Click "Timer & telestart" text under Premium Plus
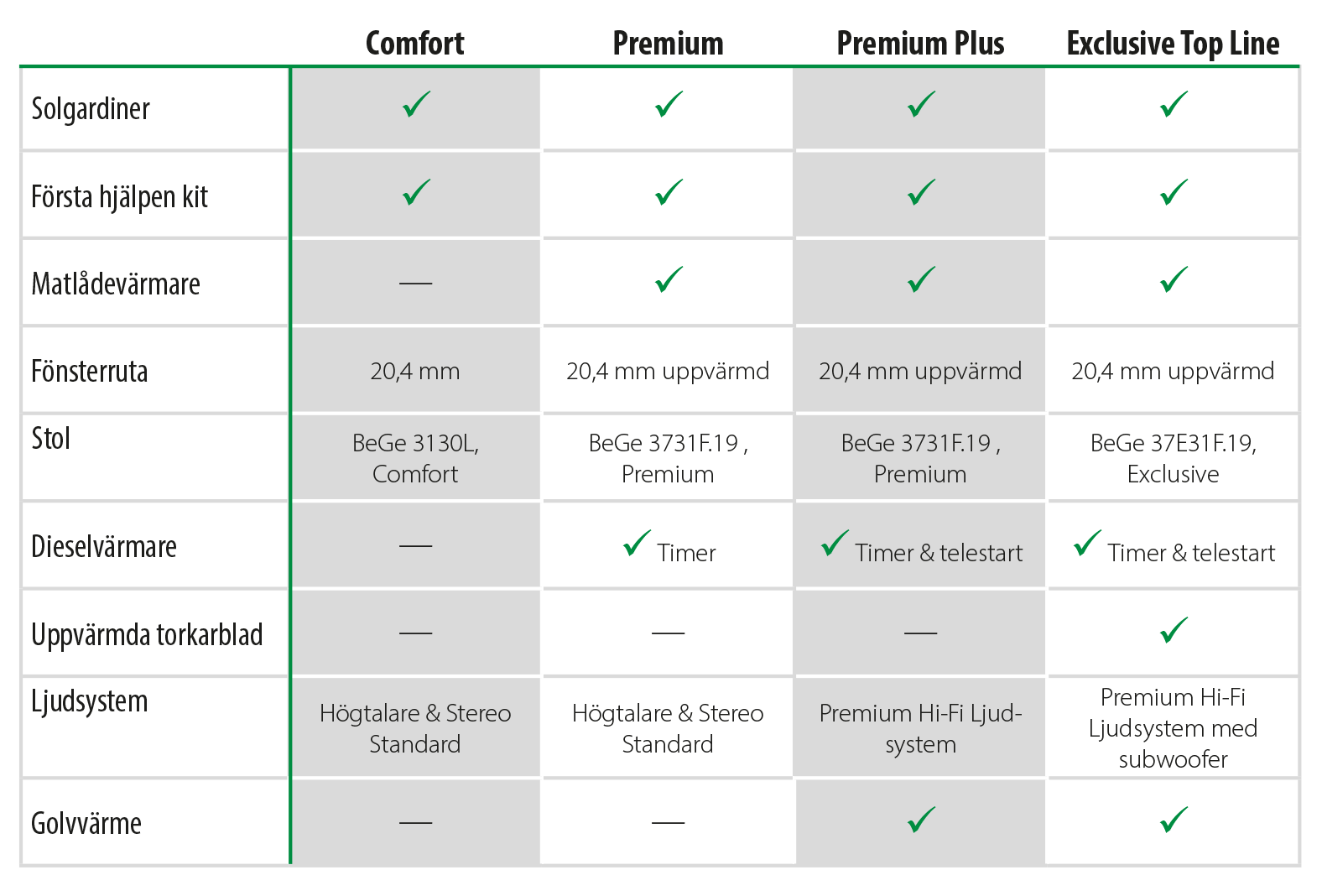The image size is (1322, 896). coord(939,553)
